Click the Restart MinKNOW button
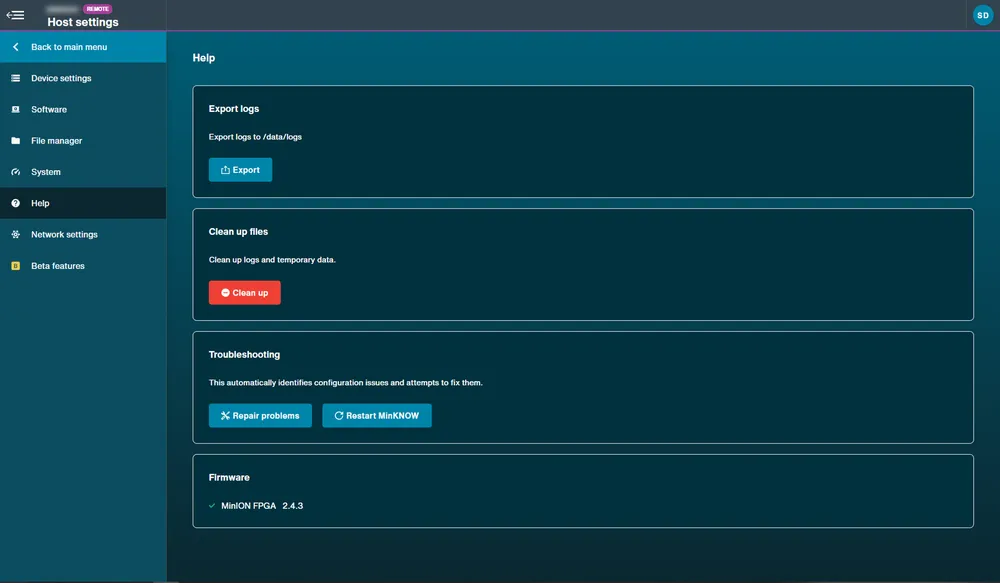Viewport: 1000px width, 583px height. (x=377, y=416)
